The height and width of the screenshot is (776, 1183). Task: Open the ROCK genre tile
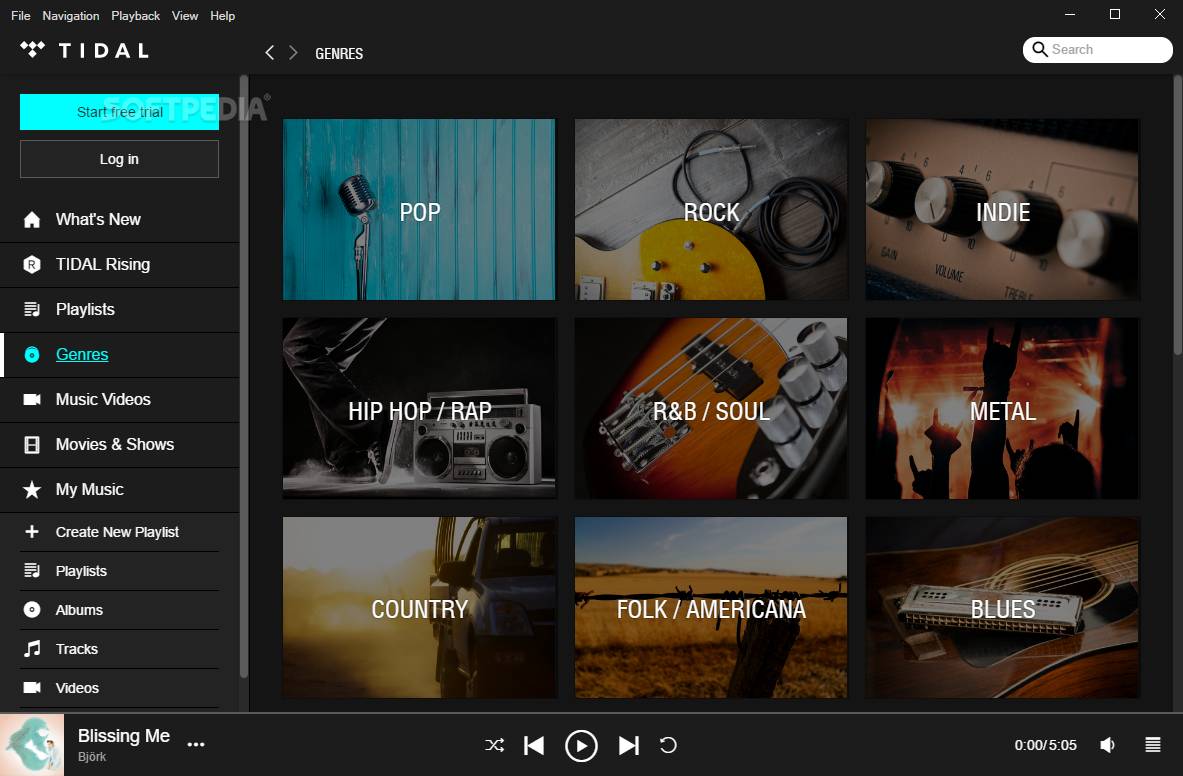(711, 209)
